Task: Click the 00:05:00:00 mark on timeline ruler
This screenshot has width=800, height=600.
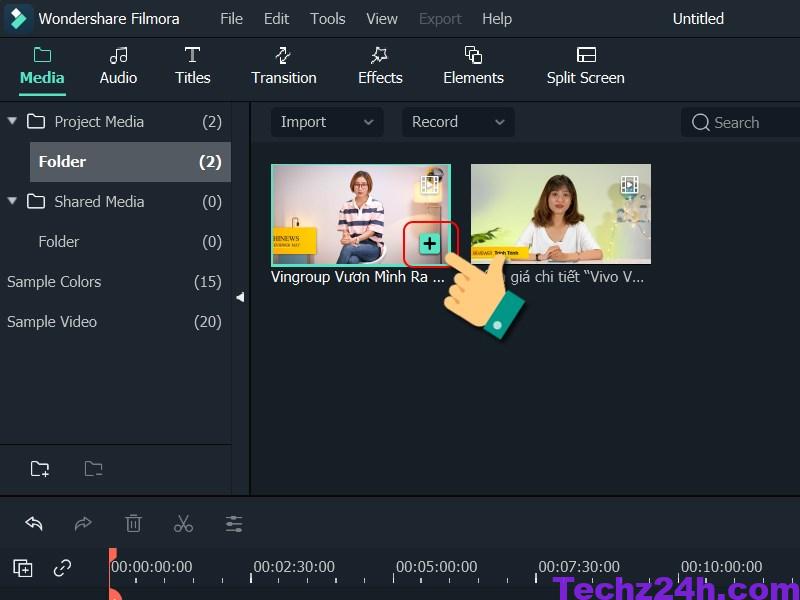Action: [436, 567]
